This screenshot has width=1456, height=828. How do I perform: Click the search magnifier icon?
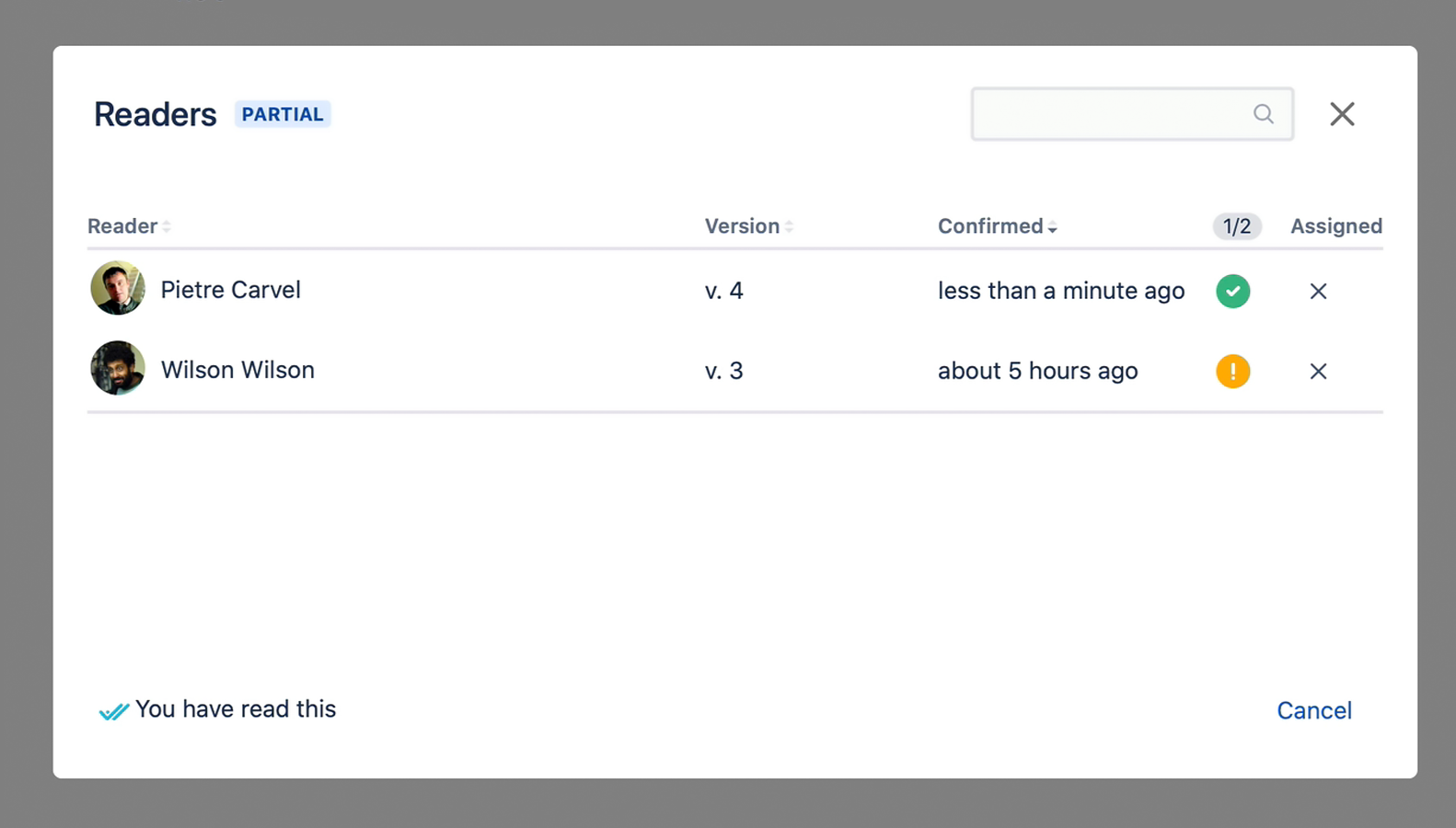click(1263, 114)
